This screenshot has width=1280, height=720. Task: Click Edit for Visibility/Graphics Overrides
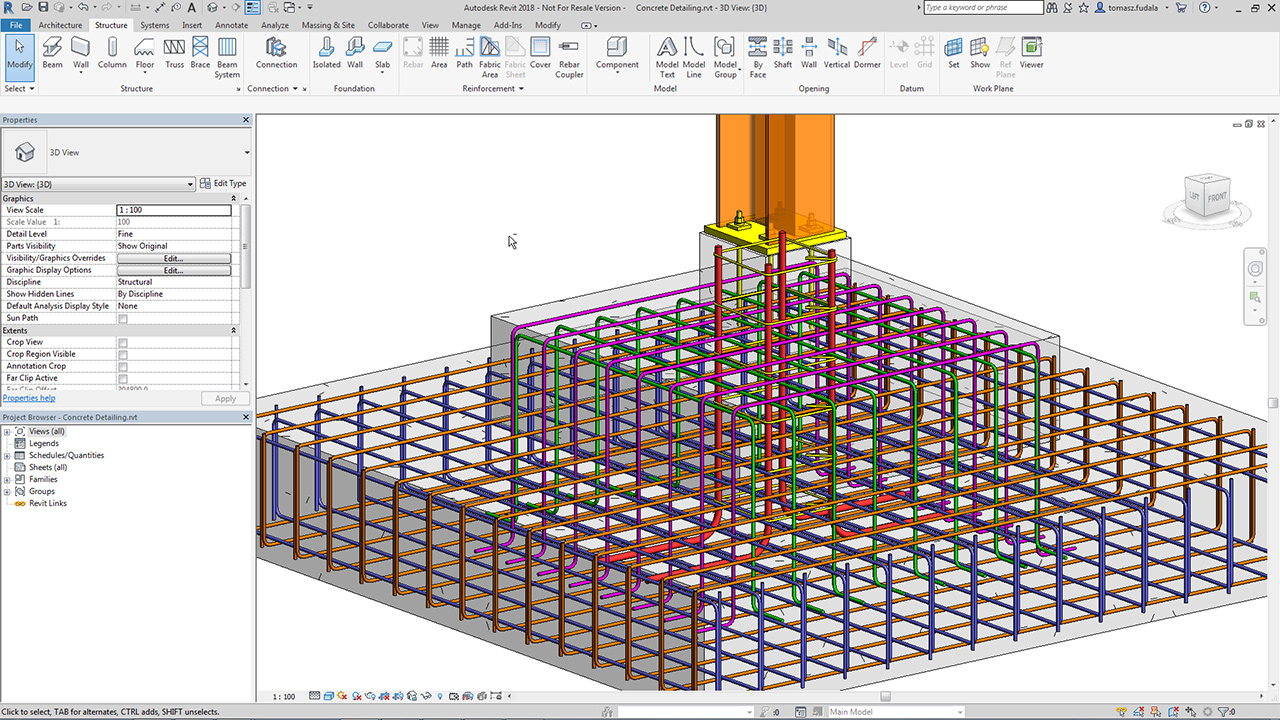[x=173, y=258]
